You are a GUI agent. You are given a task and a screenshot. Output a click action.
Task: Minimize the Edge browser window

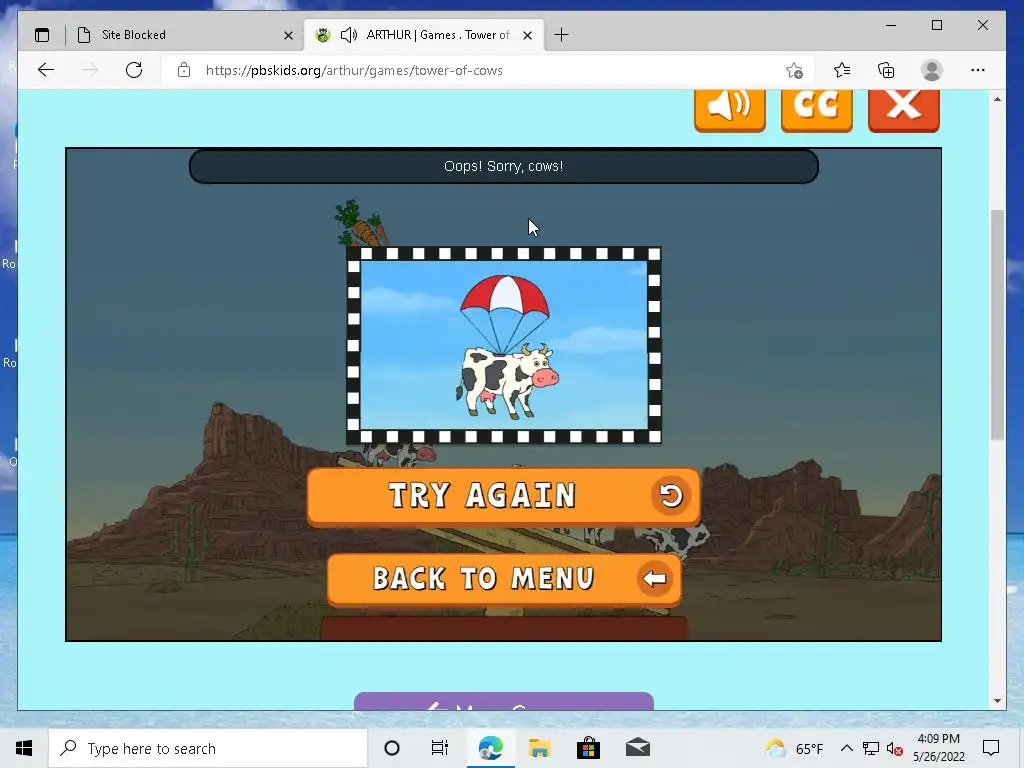point(891,25)
